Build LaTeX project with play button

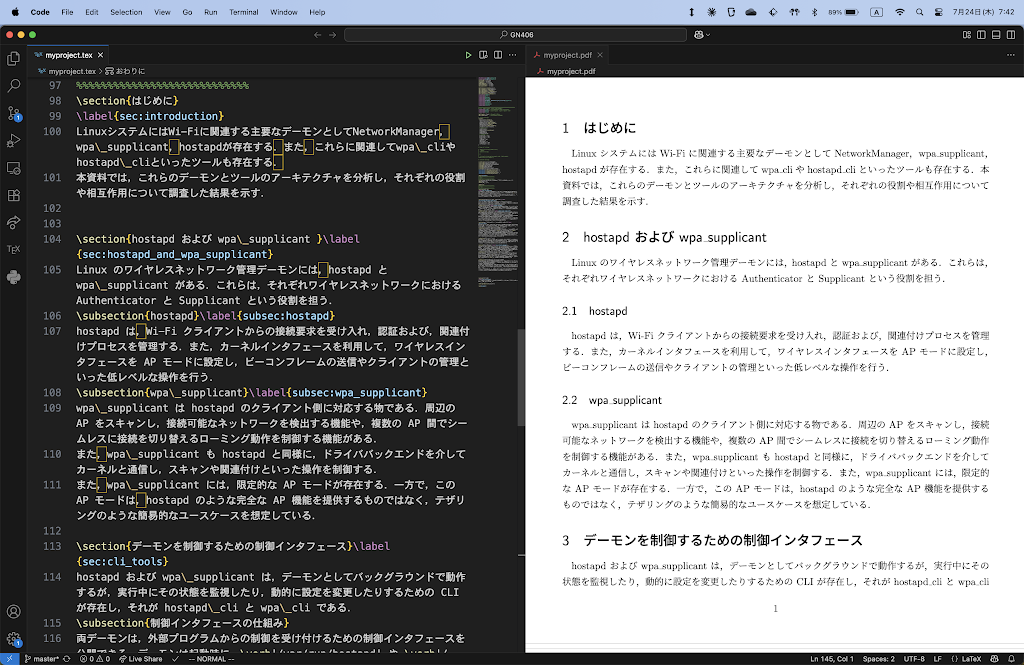coord(468,56)
